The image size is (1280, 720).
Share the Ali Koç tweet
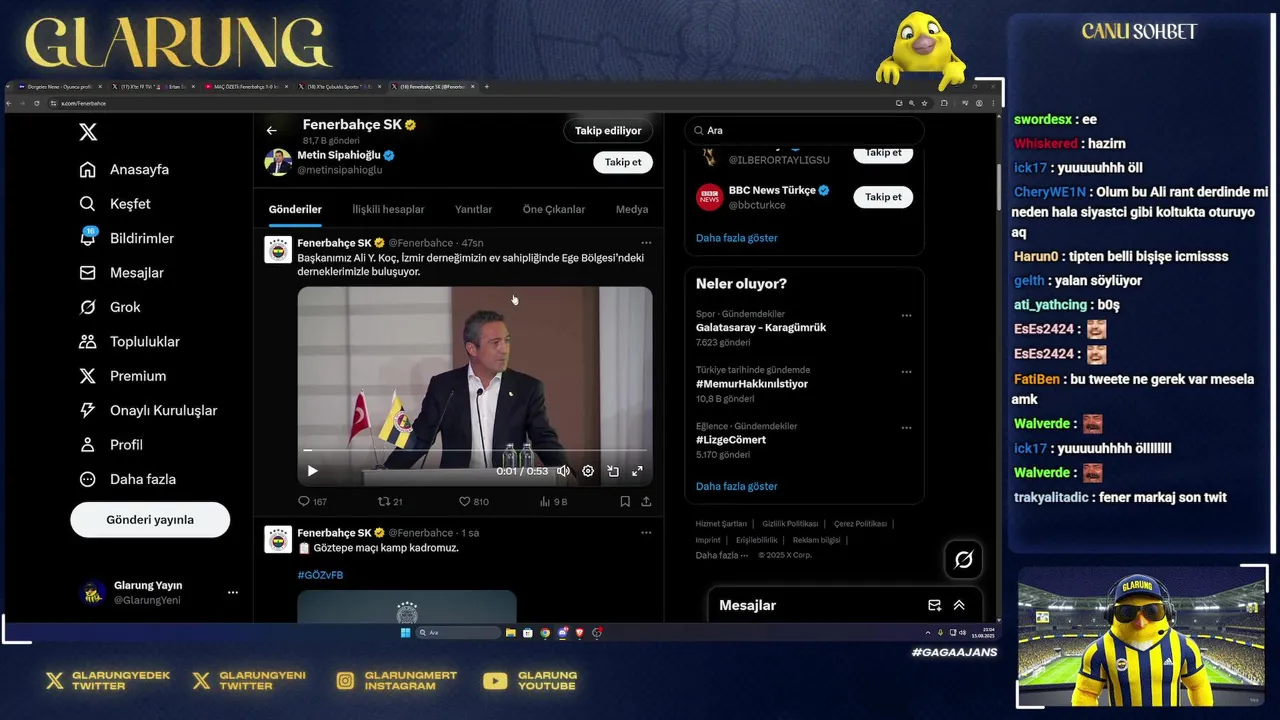tap(646, 502)
